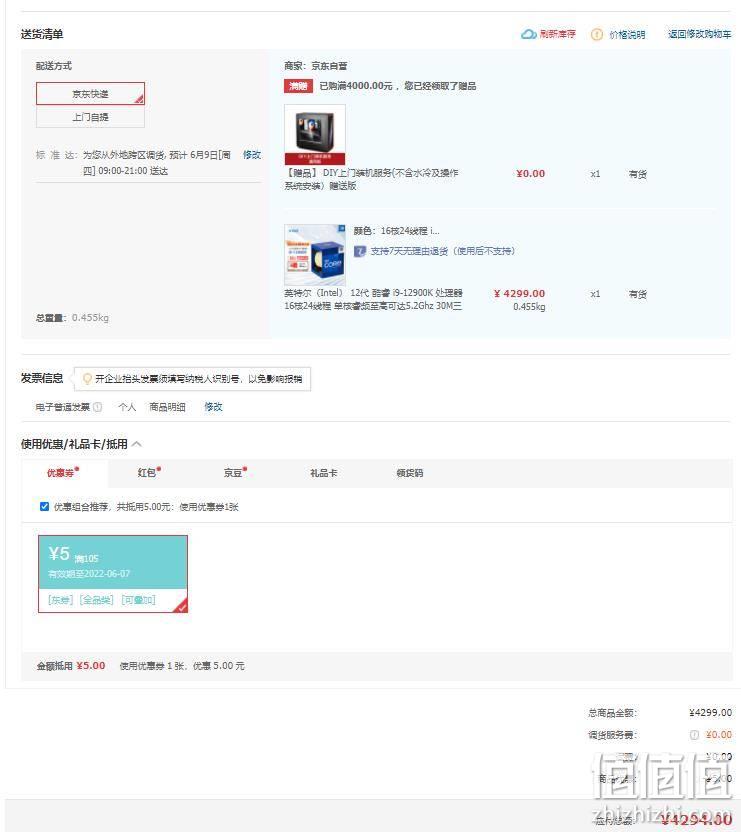741x832 pixels.
Task: Click the electronic invoice info icon
Action: [98, 407]
